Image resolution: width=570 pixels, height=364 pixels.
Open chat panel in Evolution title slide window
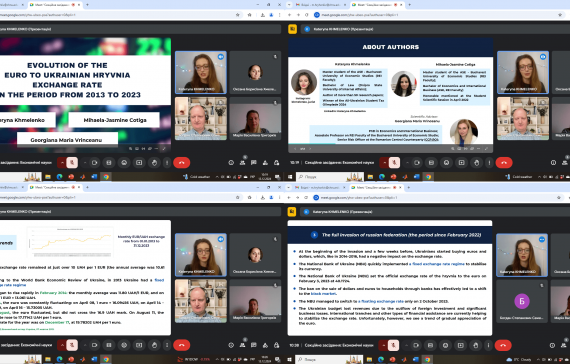253,163
